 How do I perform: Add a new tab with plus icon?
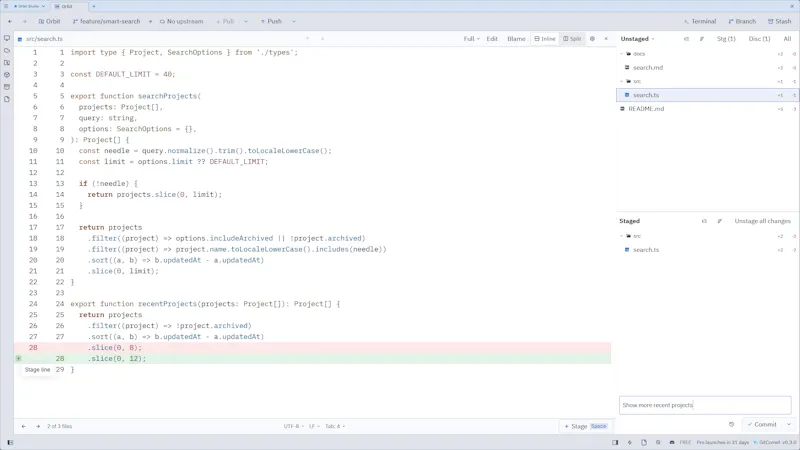pos(94,6)
